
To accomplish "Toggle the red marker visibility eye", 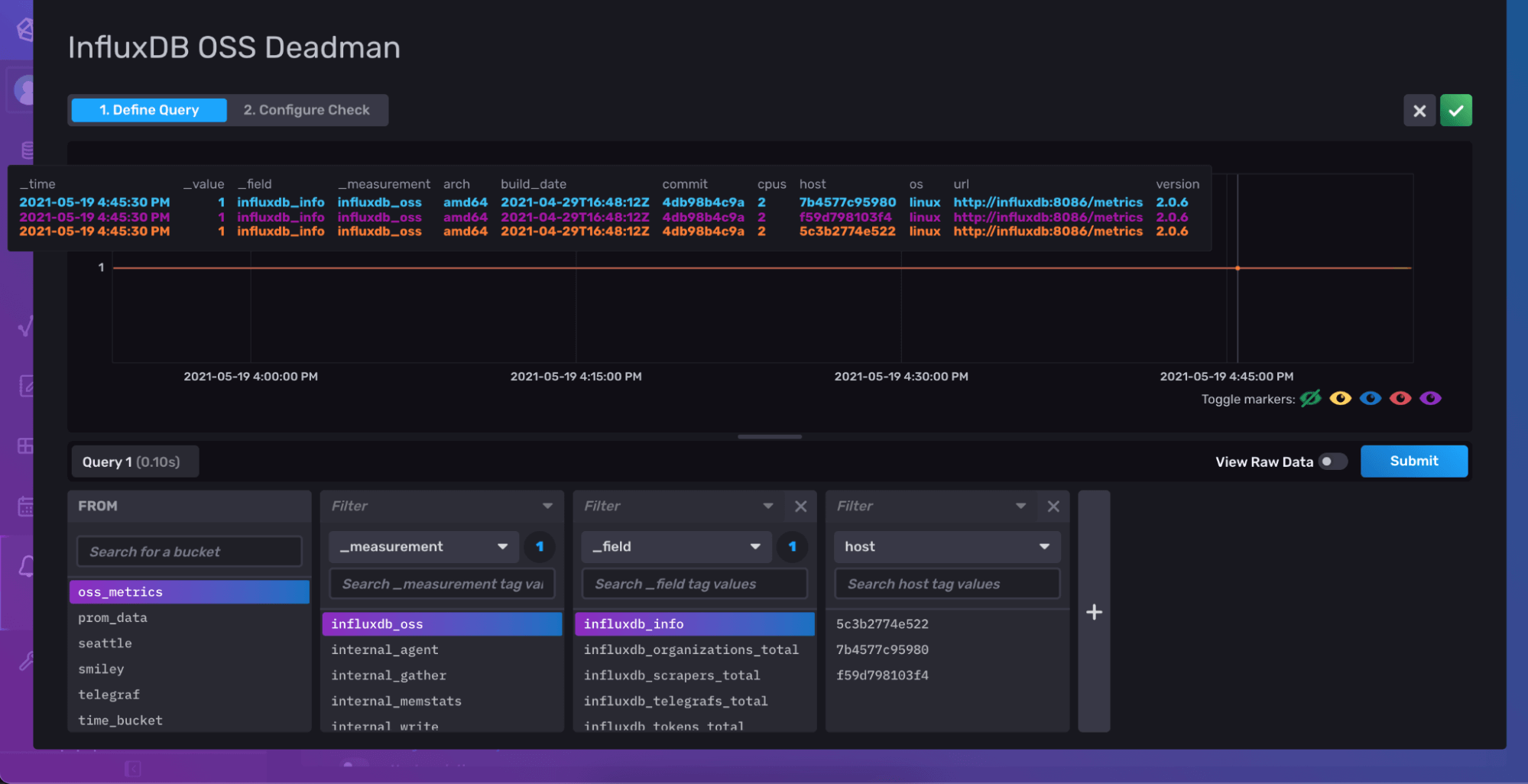I will point(1400,398).
